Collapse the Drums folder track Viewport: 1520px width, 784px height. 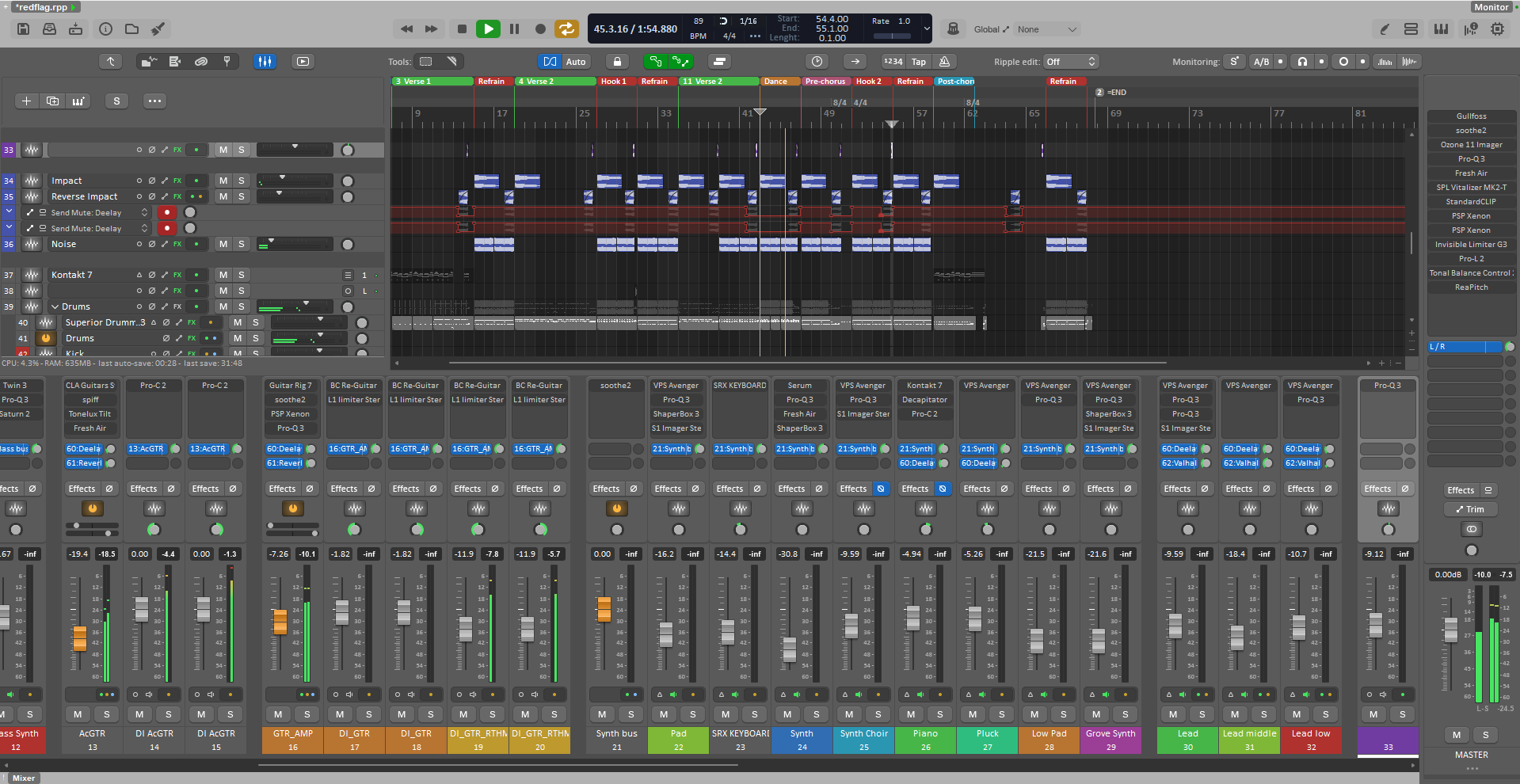[x=55, y=306]
